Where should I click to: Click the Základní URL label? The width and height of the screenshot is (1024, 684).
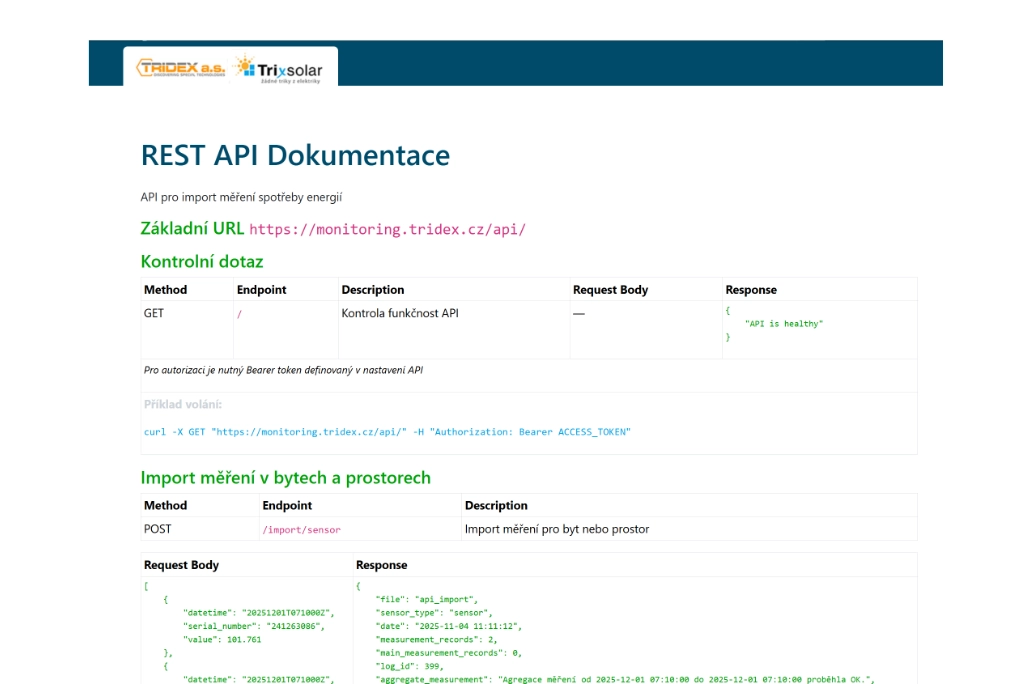tap(192, 229)
